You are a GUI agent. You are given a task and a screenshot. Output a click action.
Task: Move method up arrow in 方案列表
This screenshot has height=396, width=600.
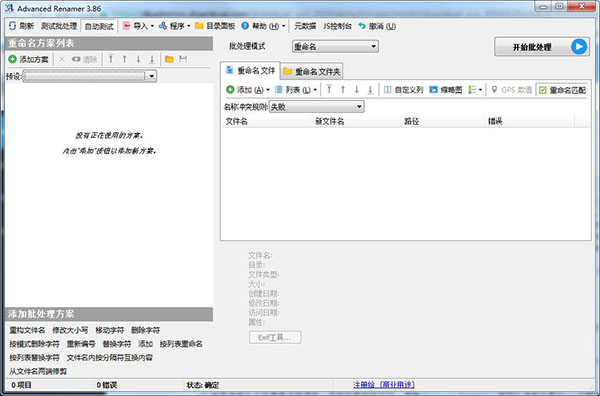tap(124, 59)
